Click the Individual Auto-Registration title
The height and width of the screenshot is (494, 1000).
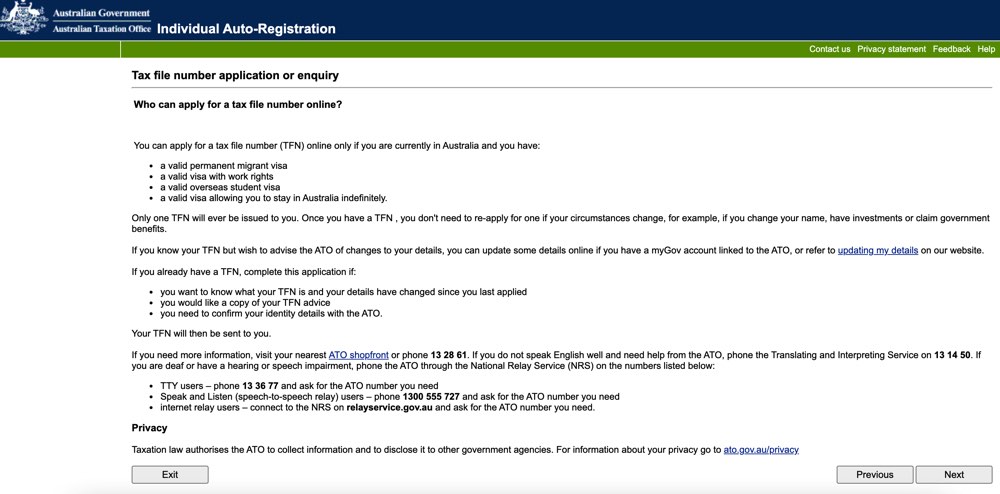pyautogui.click(x=246, y=29)
